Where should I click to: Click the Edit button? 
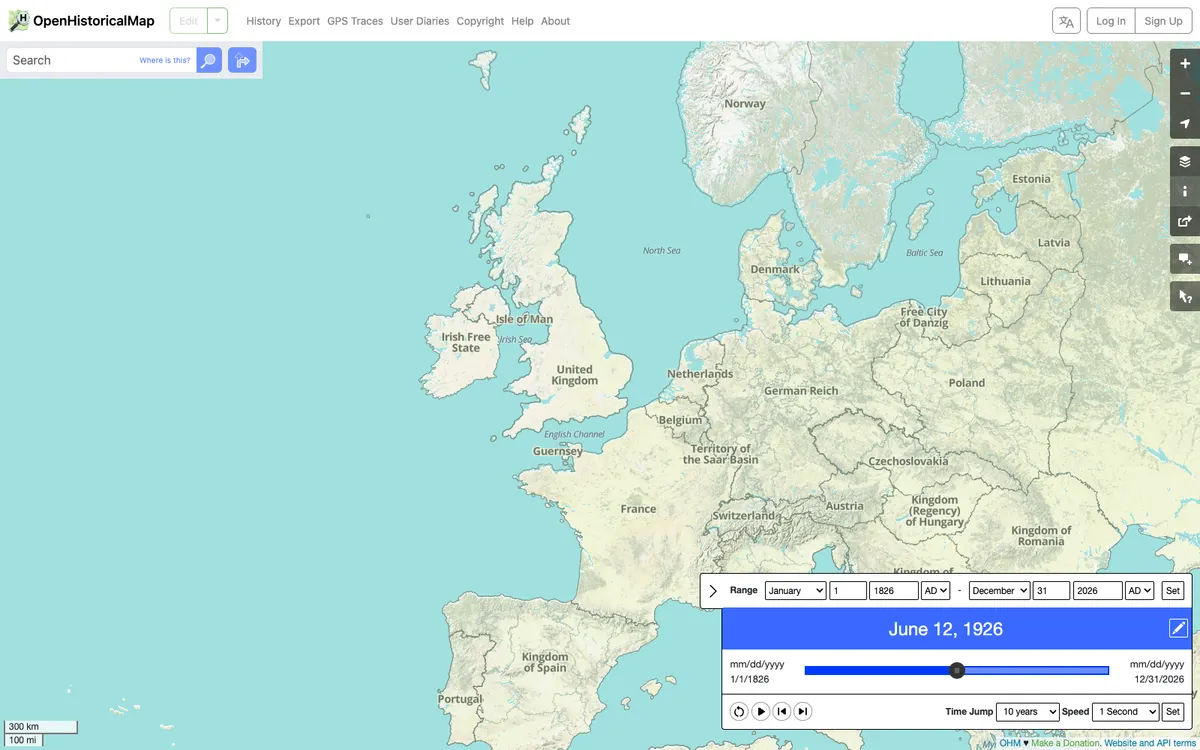188,21
